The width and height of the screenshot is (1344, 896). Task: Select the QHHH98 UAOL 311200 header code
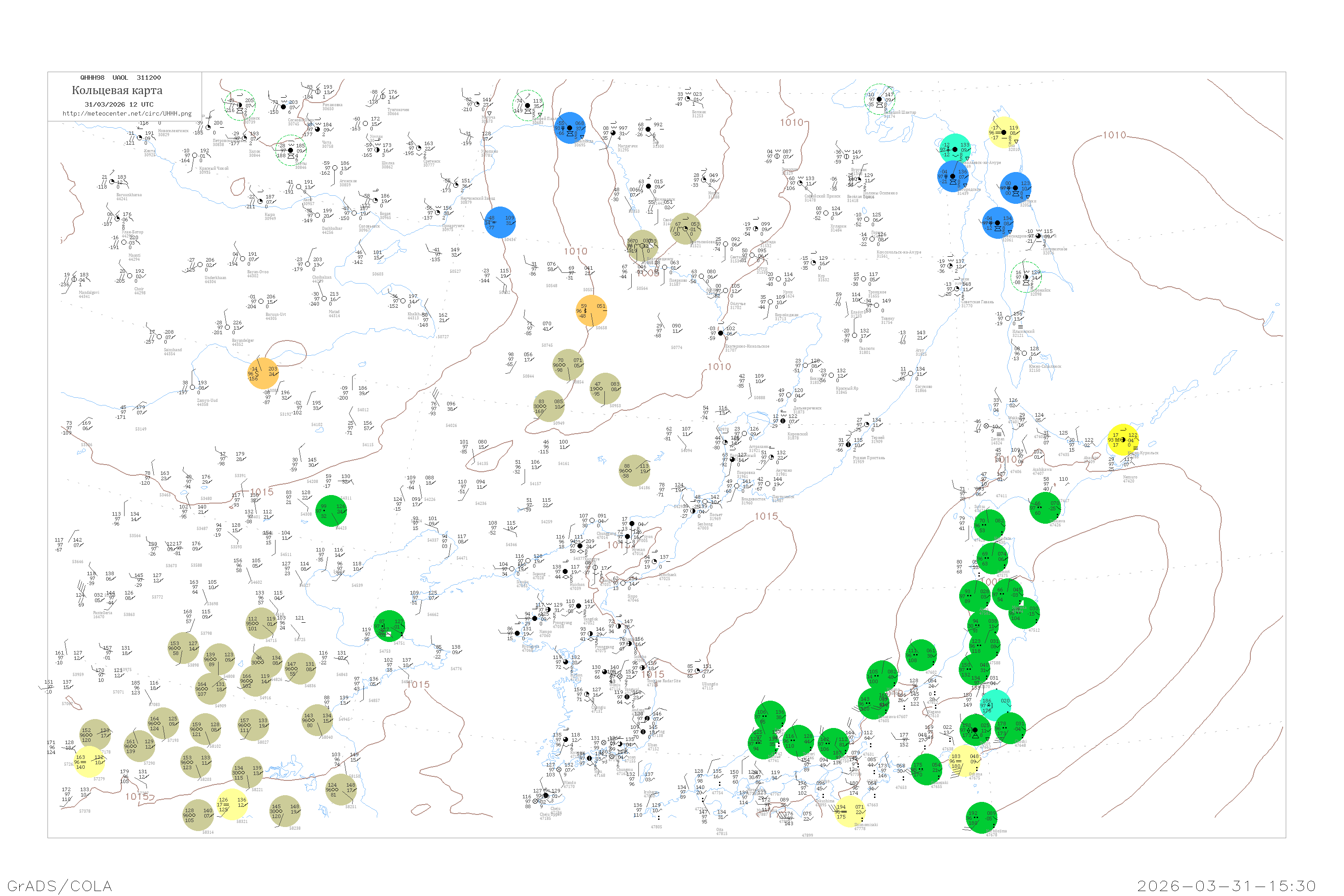pyautogui.click(x=121, y=78)
